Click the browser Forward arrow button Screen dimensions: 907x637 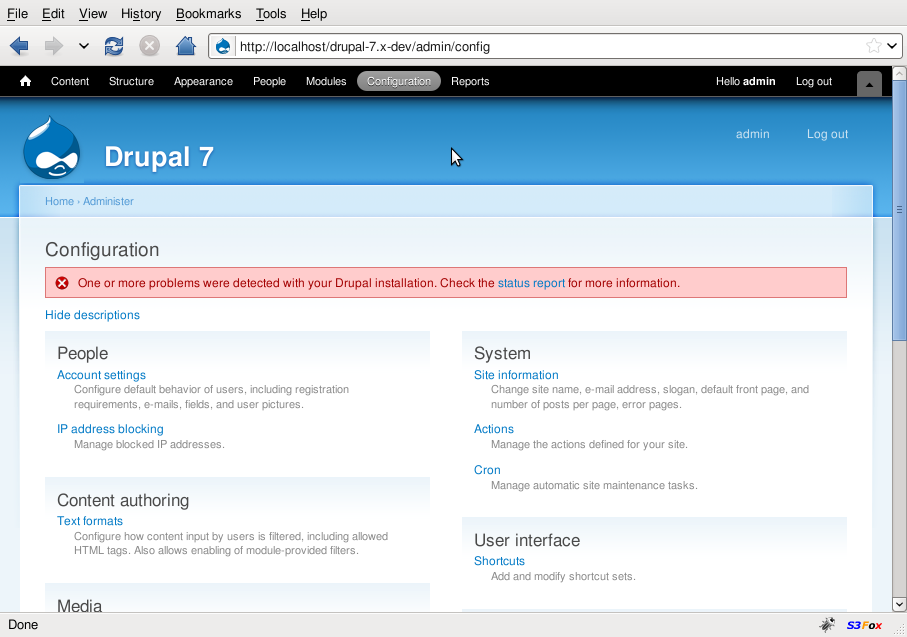pyautogui.click(x=54, y=46)
